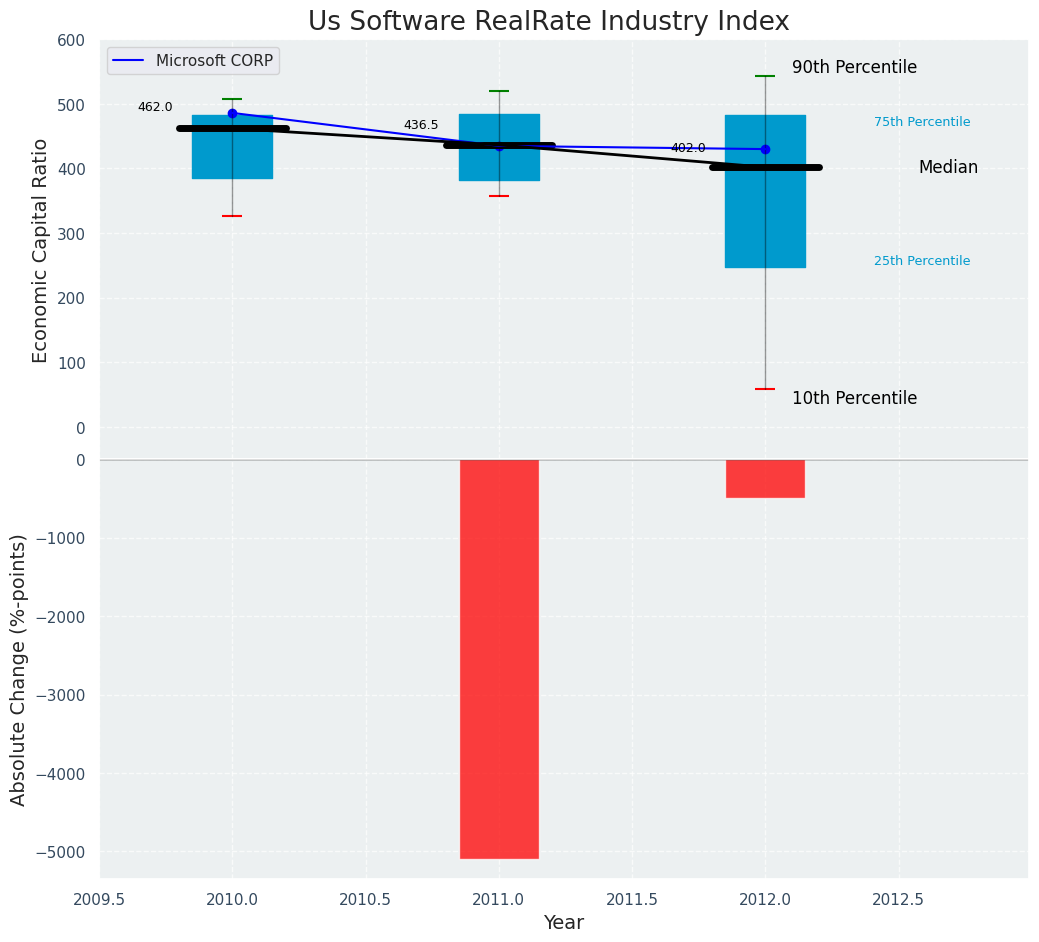This screenshot has height=942, width=1039.
Task: Click the 75th Percentile annotation text
Action: [921, 122]
